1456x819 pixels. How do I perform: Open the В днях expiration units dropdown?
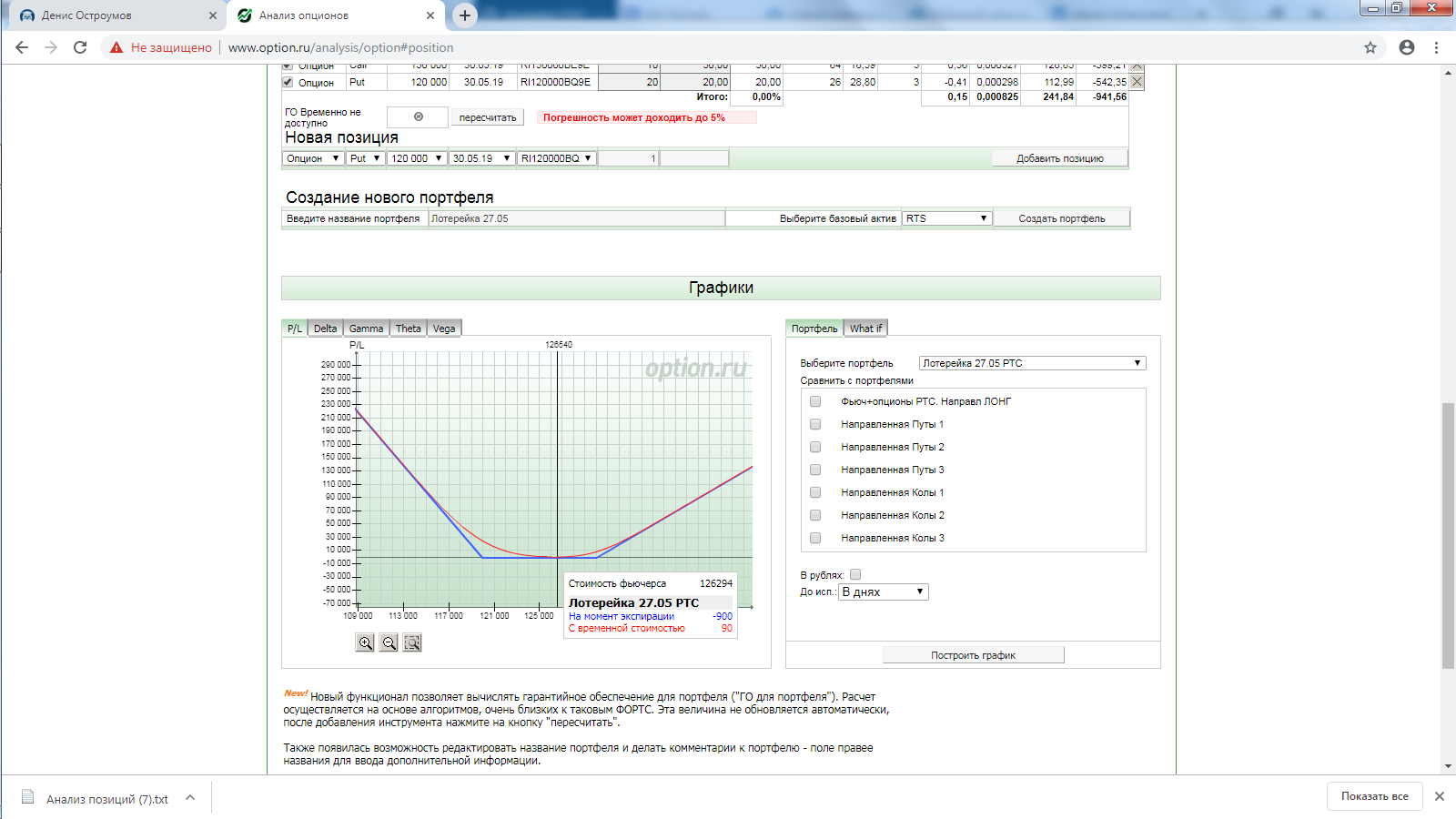(x=883, y=591)
